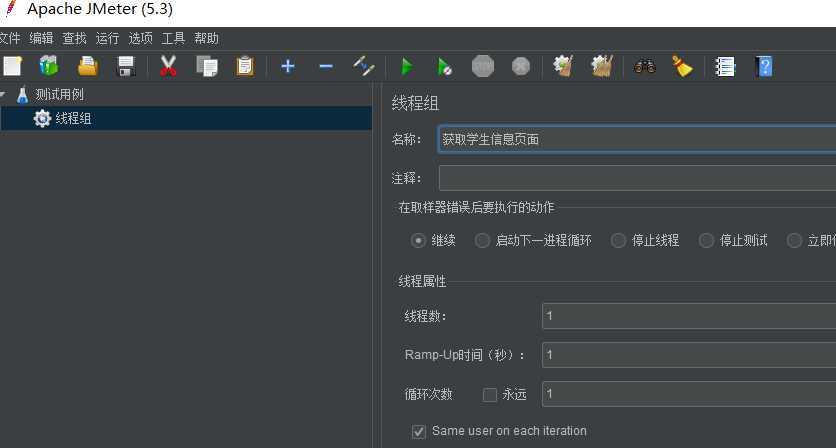This screenshot has height=448, width=836.
Task: Open the 选项 menu
Action: pyautogui.click(x=140, y=38)
